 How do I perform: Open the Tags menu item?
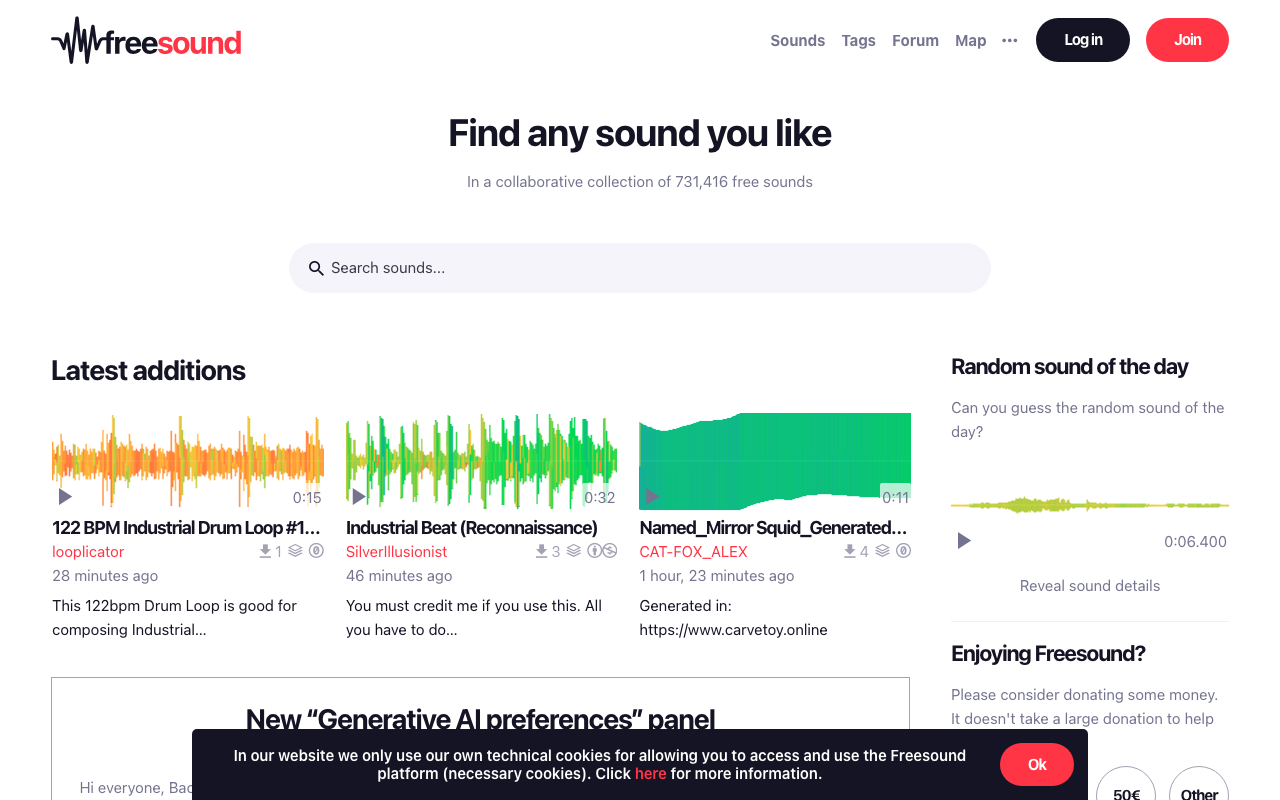[859, 40]
